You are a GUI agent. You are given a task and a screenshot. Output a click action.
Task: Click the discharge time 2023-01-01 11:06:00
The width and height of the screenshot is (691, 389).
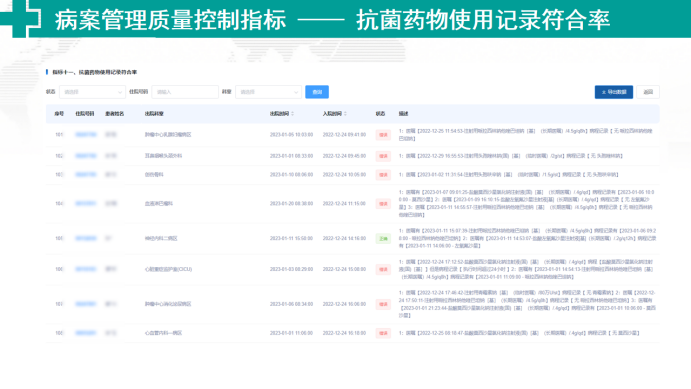point(291,333)
